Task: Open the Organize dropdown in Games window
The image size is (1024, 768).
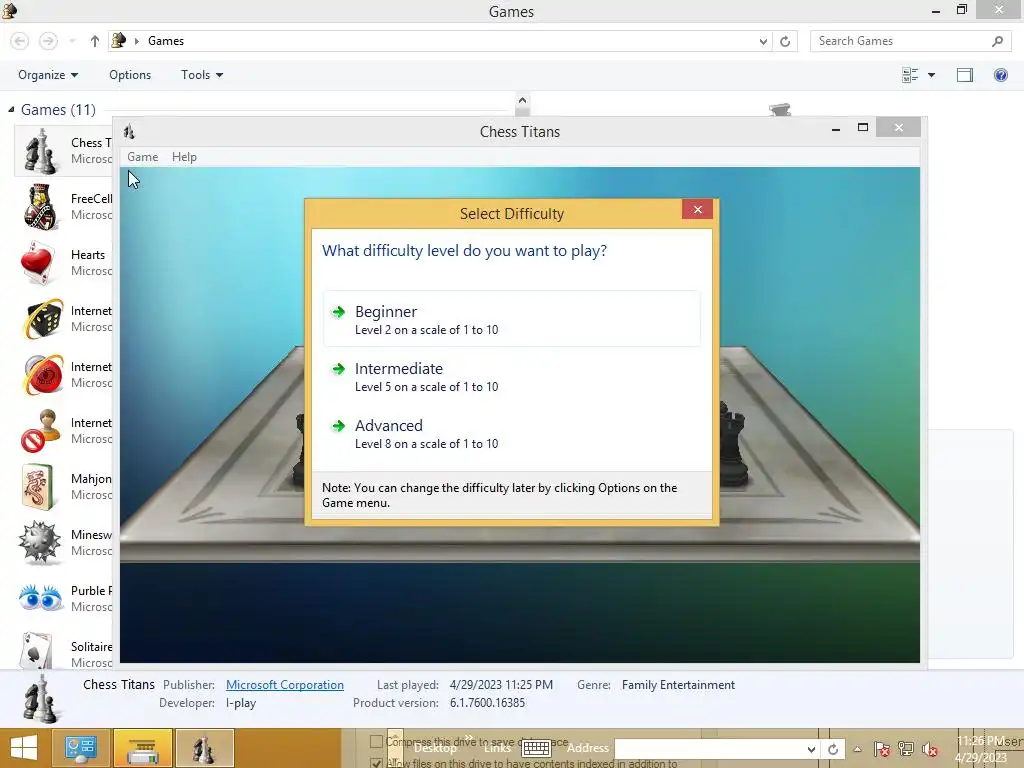Action: point(48,75)
